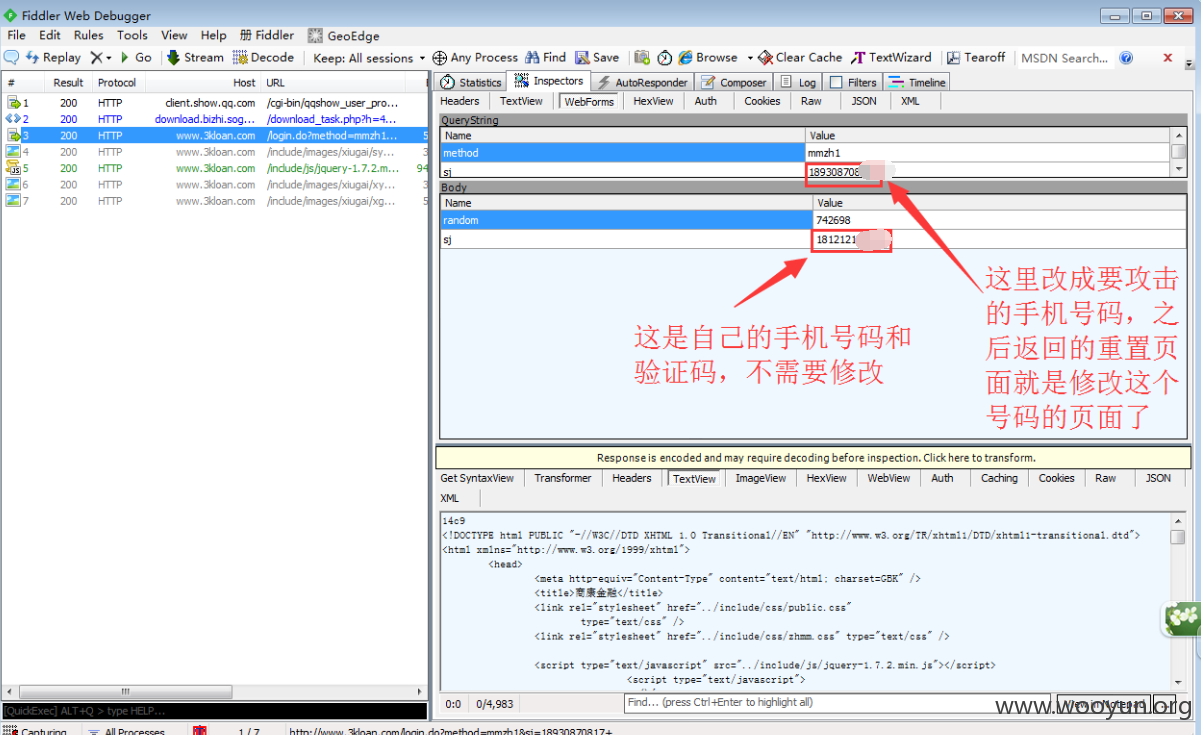1201x735 pixels.
Task: Click the mmzh1 value cell
Action: (x=988, y=153)
